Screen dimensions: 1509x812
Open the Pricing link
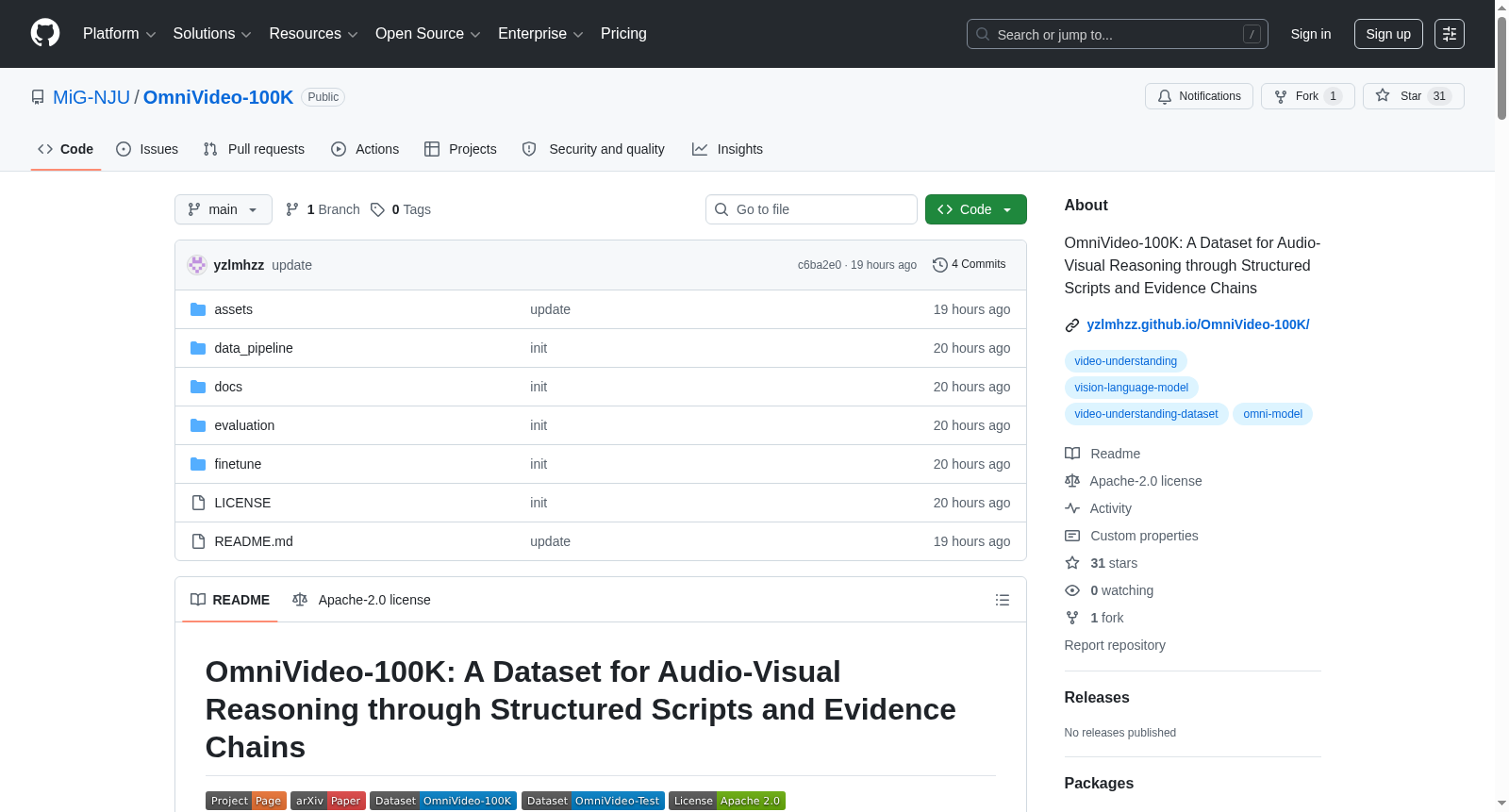623,34
